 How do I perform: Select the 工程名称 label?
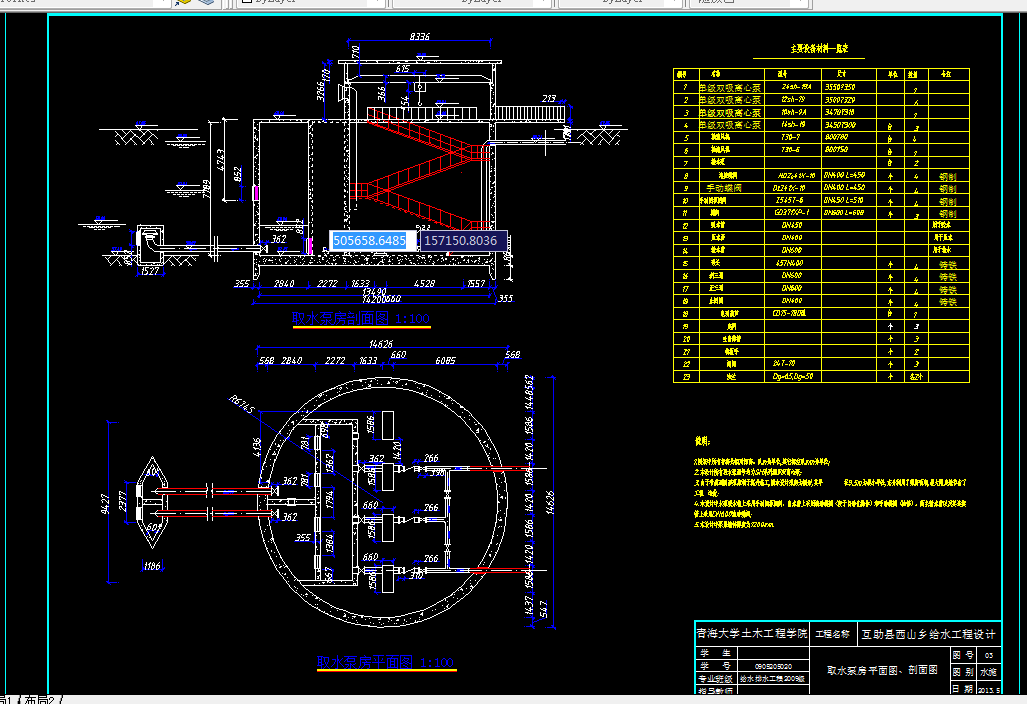point(832,634)
